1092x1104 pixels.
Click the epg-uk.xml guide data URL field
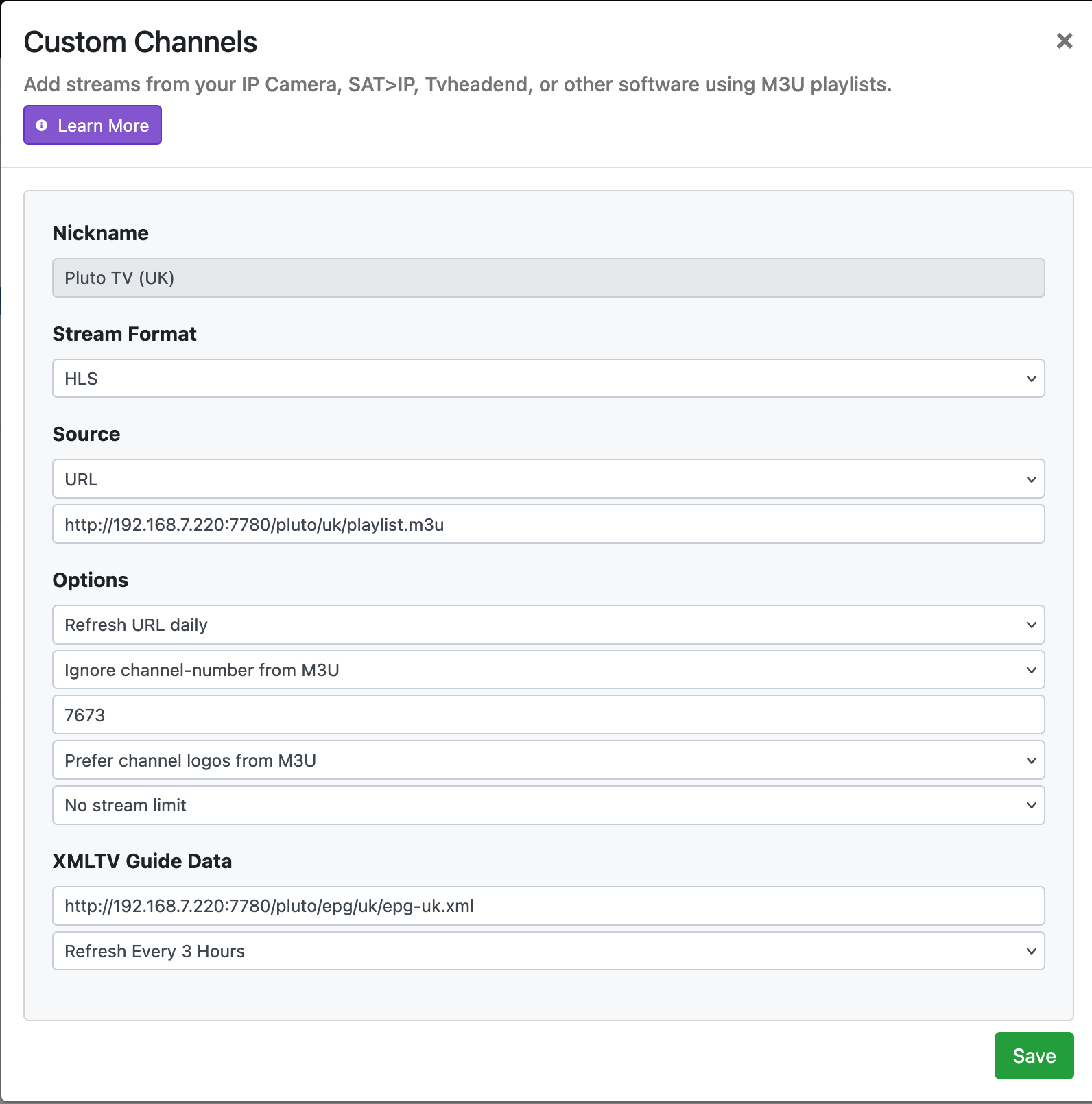pyautogui.click(x=547, y=906)
